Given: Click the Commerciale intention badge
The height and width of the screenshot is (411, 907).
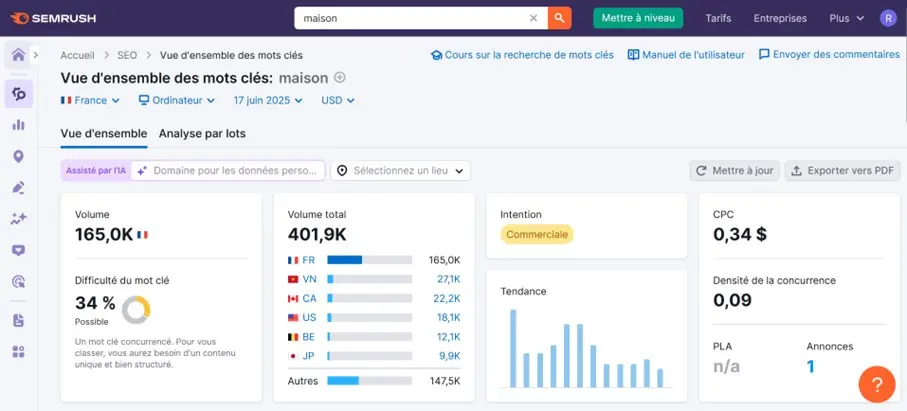Looking at the screenshot, I should pos(537,234).
